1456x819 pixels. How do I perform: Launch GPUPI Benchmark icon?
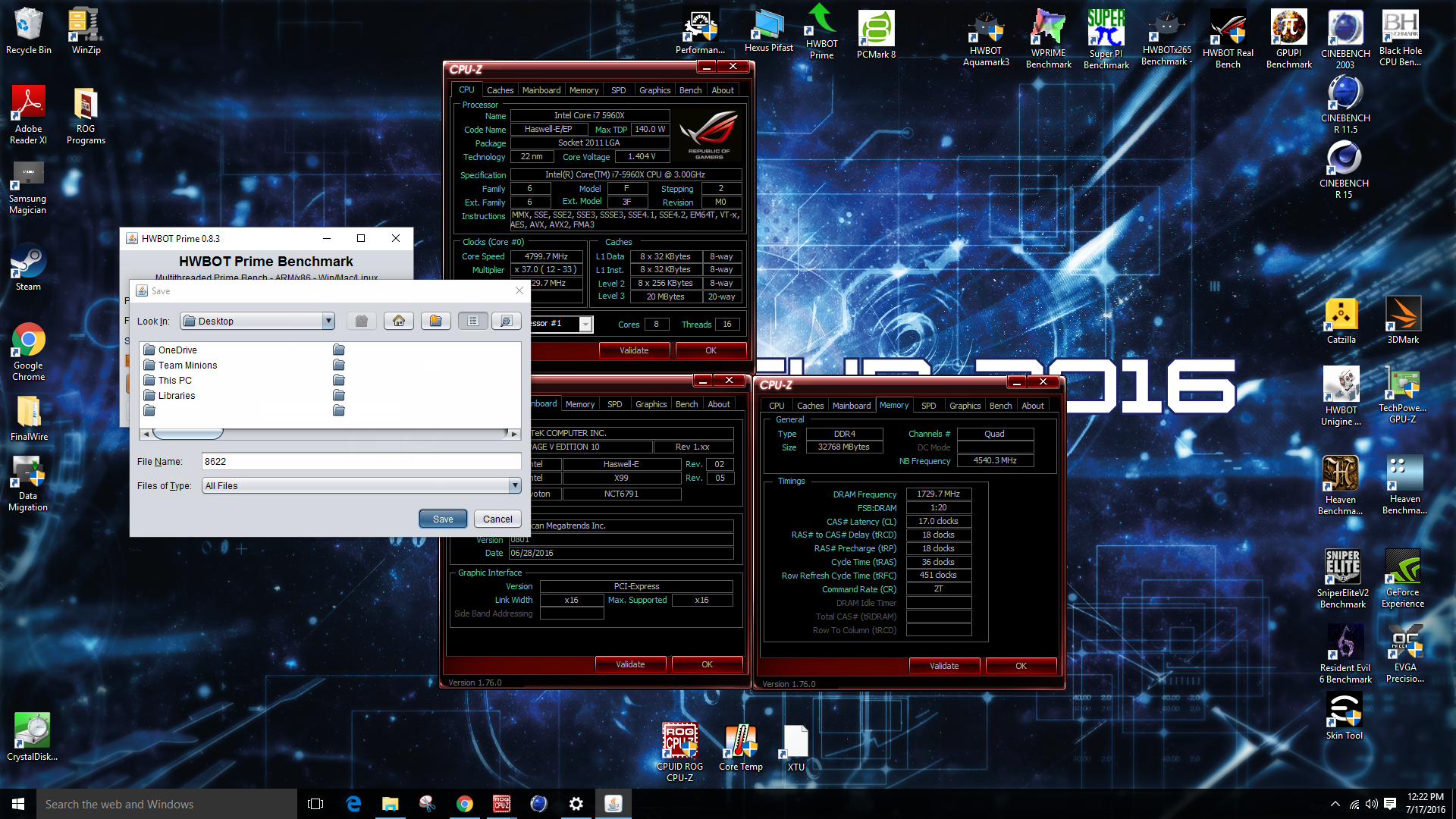[1288, 40]
